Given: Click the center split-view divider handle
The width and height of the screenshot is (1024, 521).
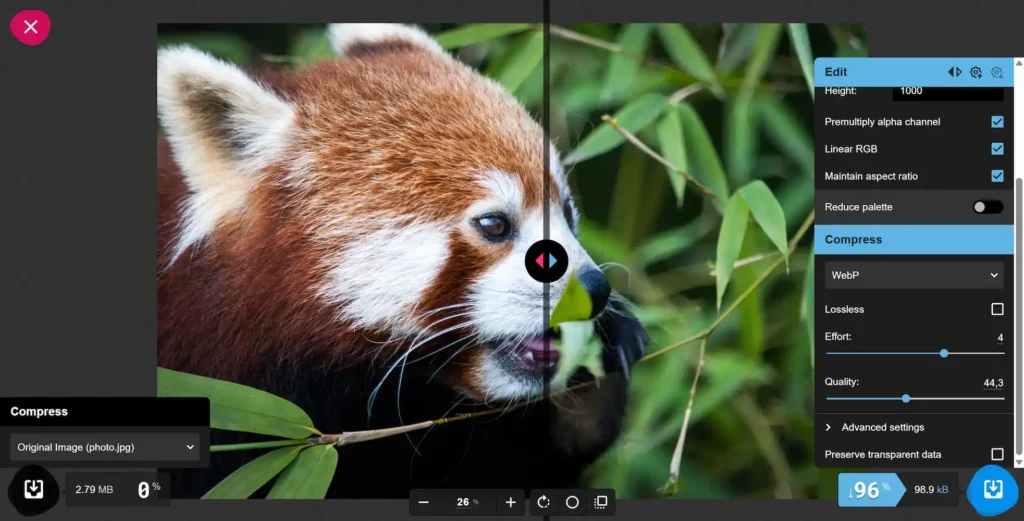Looking at the screenshot, I should (547, 261).
